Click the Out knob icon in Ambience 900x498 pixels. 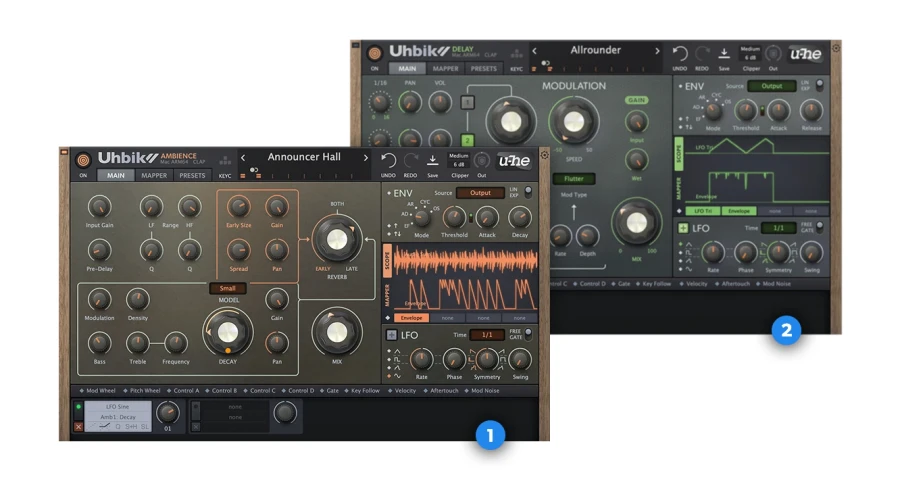click(482, 161)
